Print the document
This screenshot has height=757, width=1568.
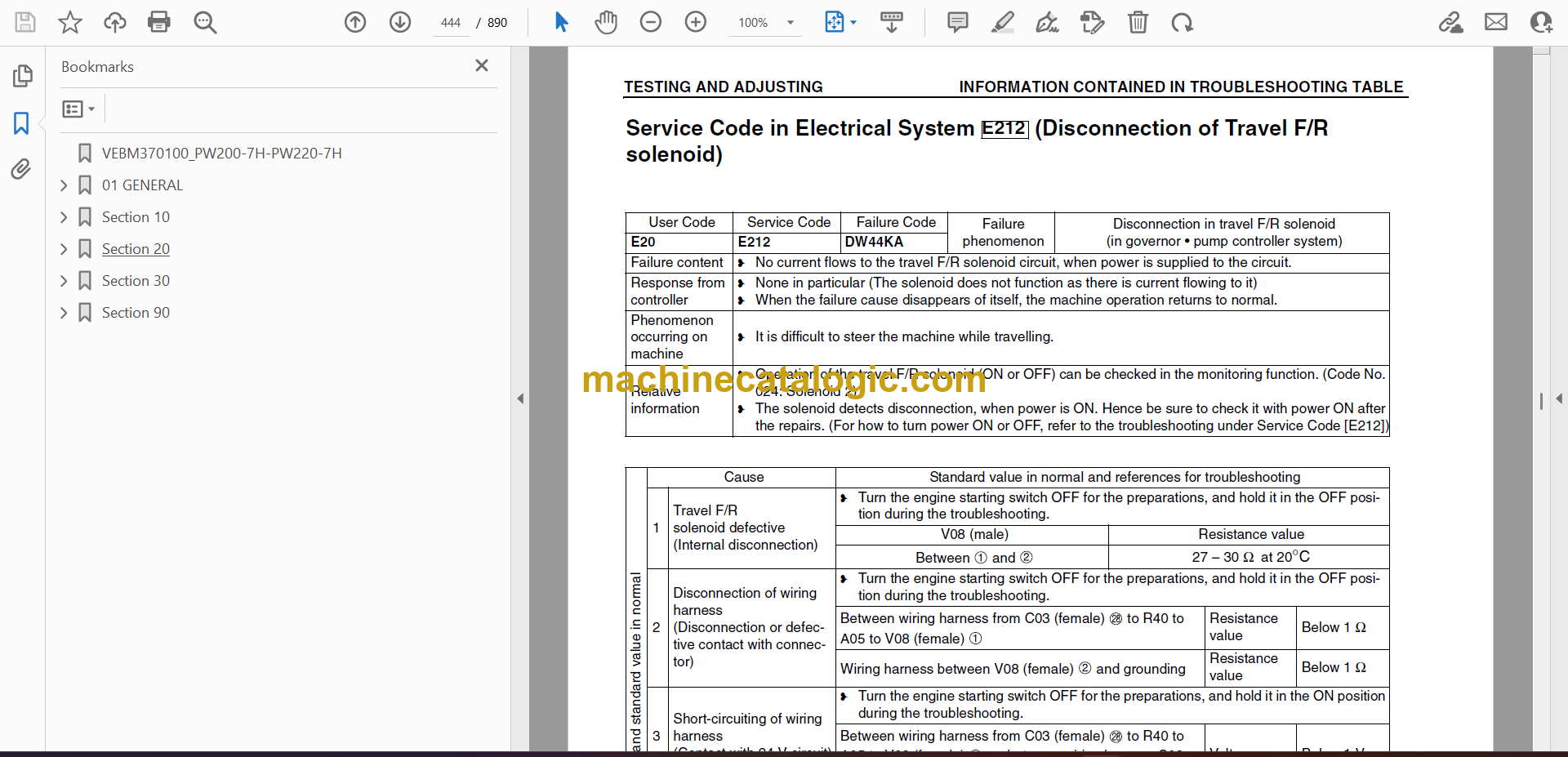(x=159, y=22)
